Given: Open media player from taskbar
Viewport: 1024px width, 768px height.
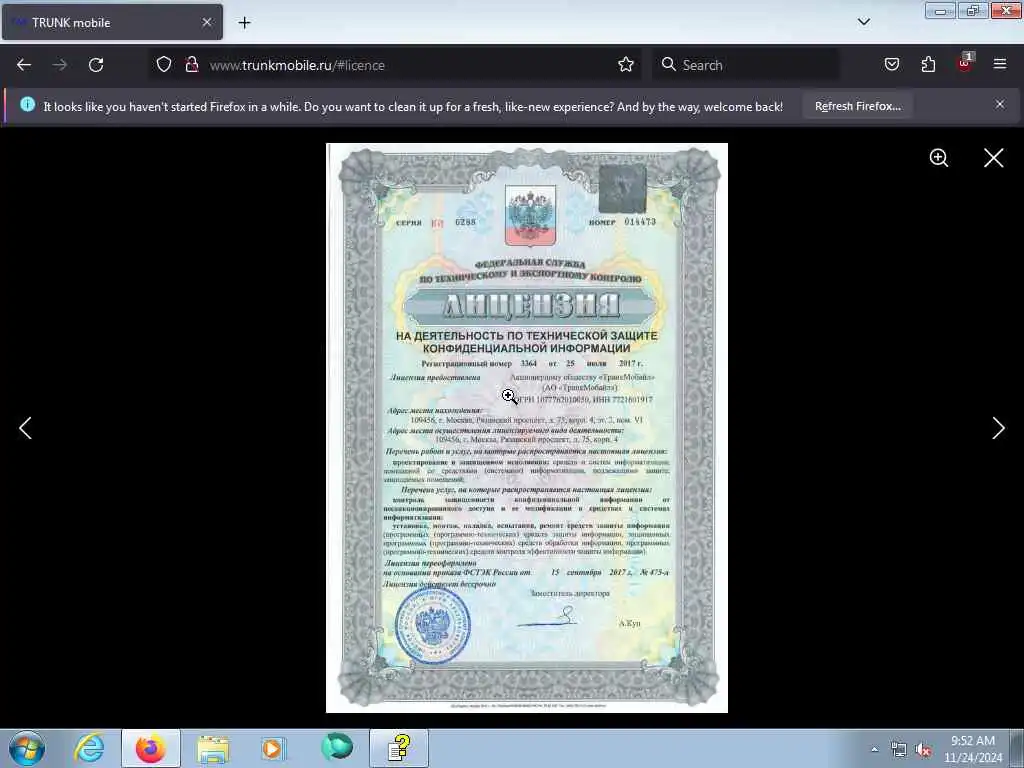Looking at the screenshot, I should point(274,748).
